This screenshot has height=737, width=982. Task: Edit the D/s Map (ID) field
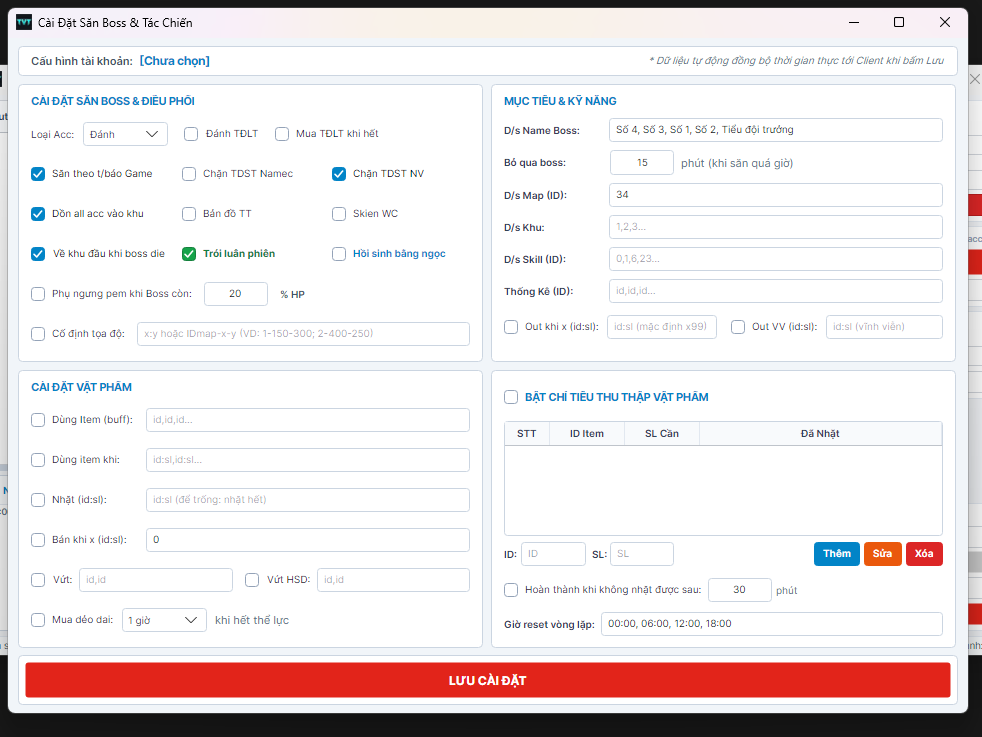tap(775, 195)
